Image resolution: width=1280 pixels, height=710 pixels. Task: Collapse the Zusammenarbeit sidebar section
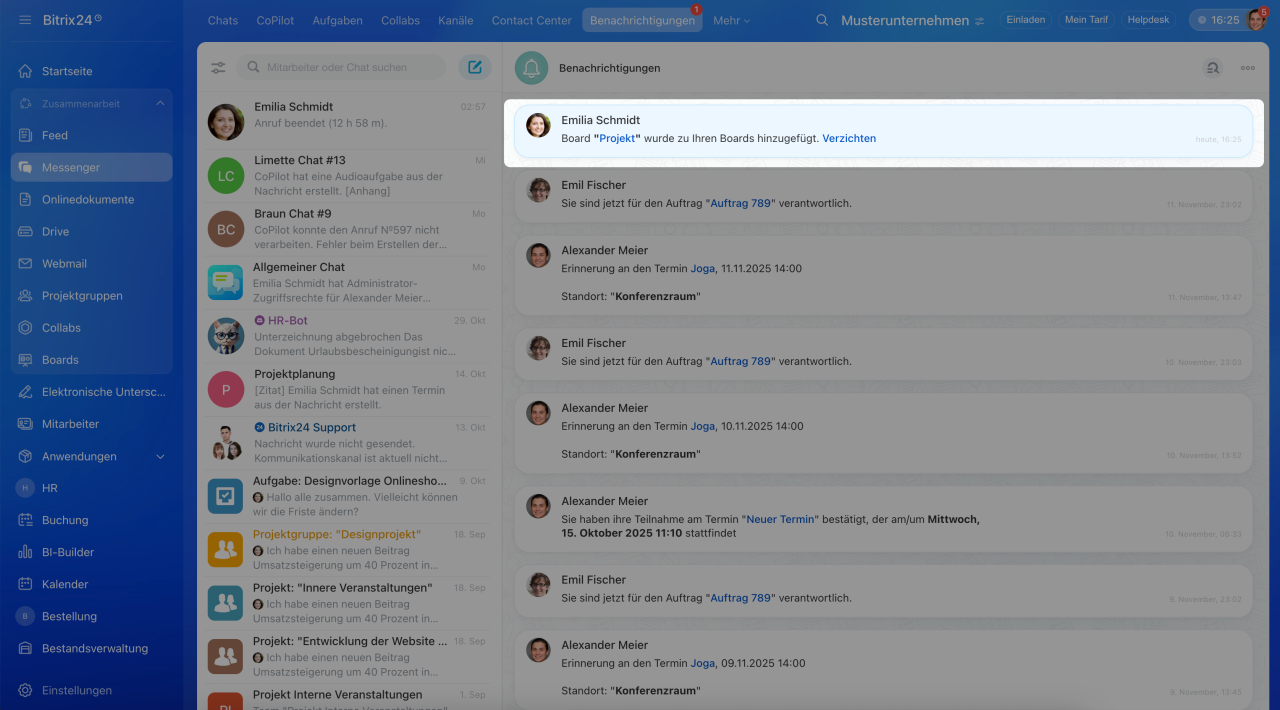(160, 104)
